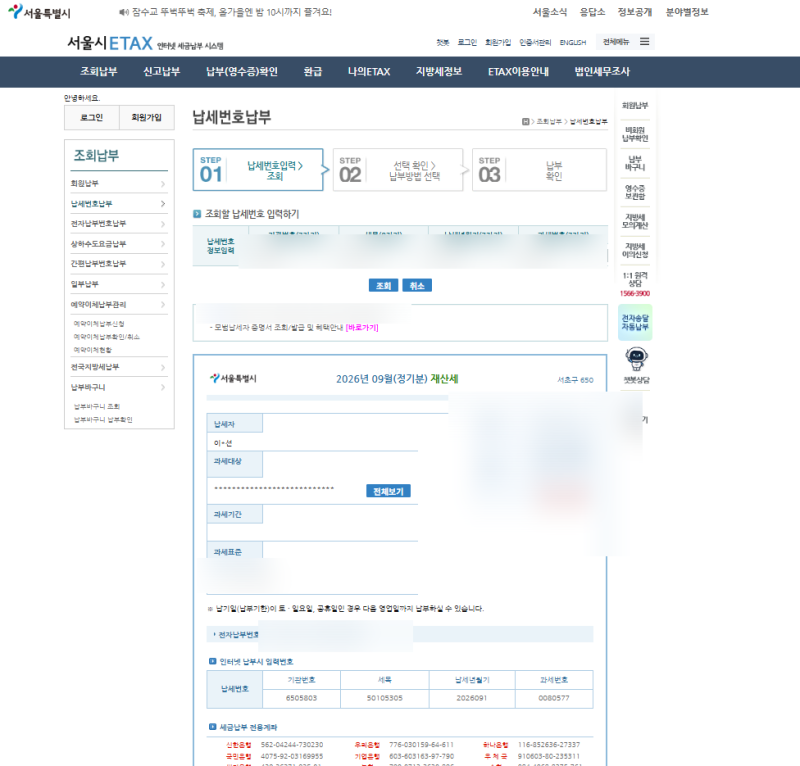Open the 신고납부 main navigation menu
Image resolution: width=800 pixels, height=766 pixels.
(161, 71)
